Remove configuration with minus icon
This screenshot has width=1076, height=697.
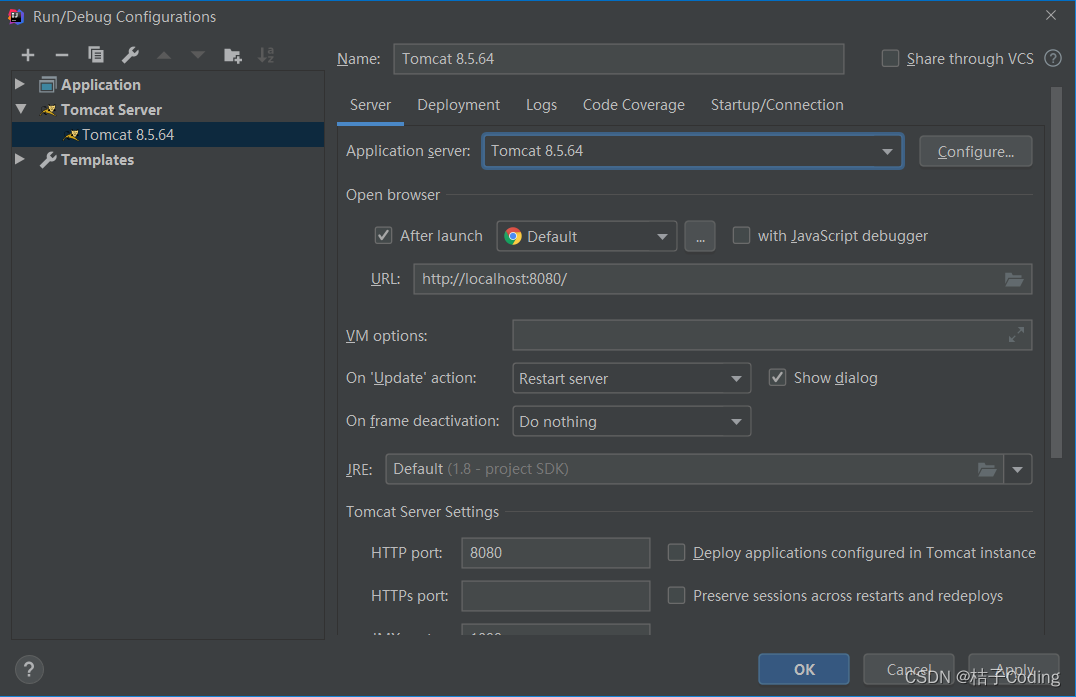62,55
